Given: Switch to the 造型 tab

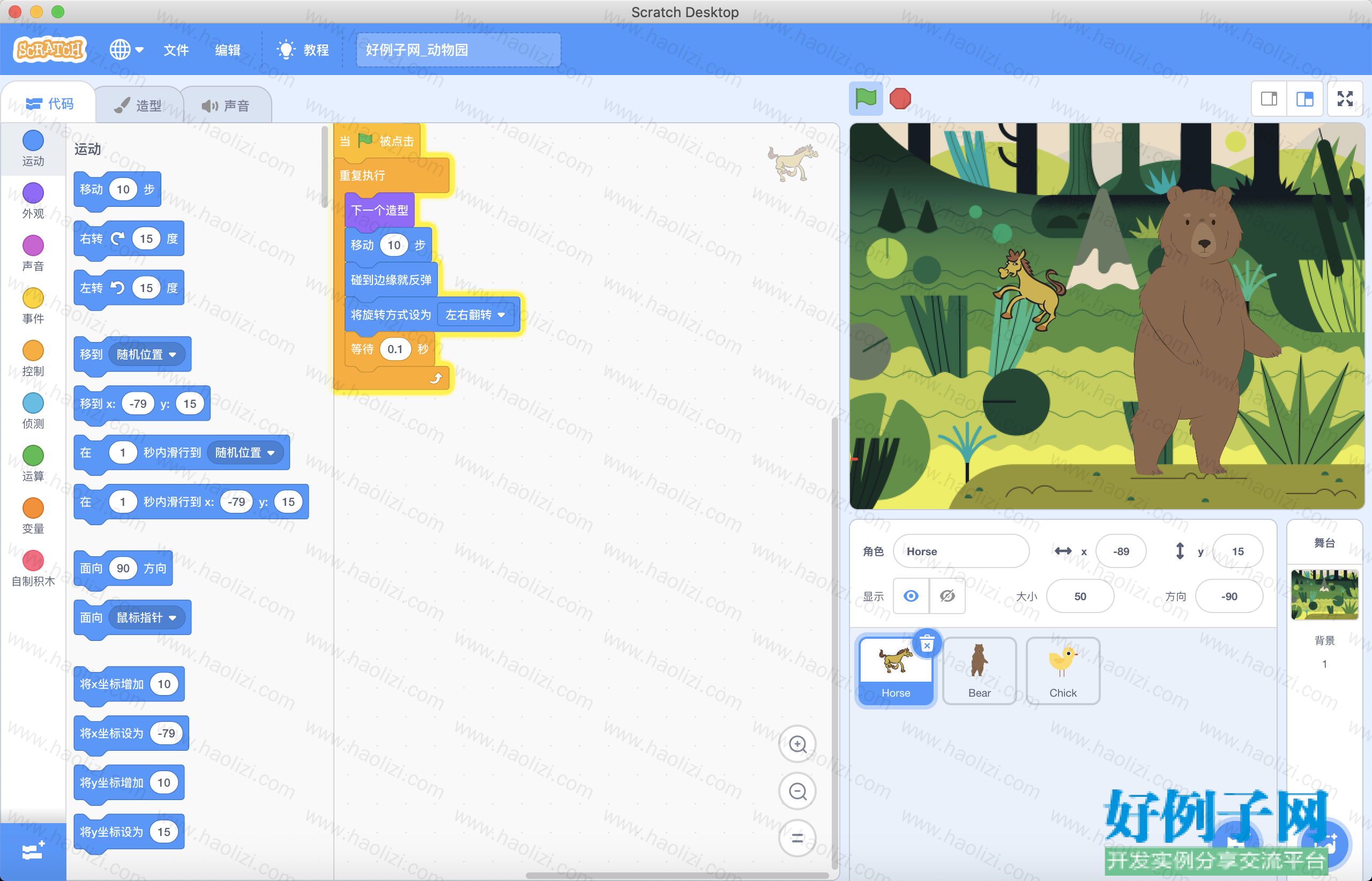Looking at the screenshot, I should pos(138,105).
